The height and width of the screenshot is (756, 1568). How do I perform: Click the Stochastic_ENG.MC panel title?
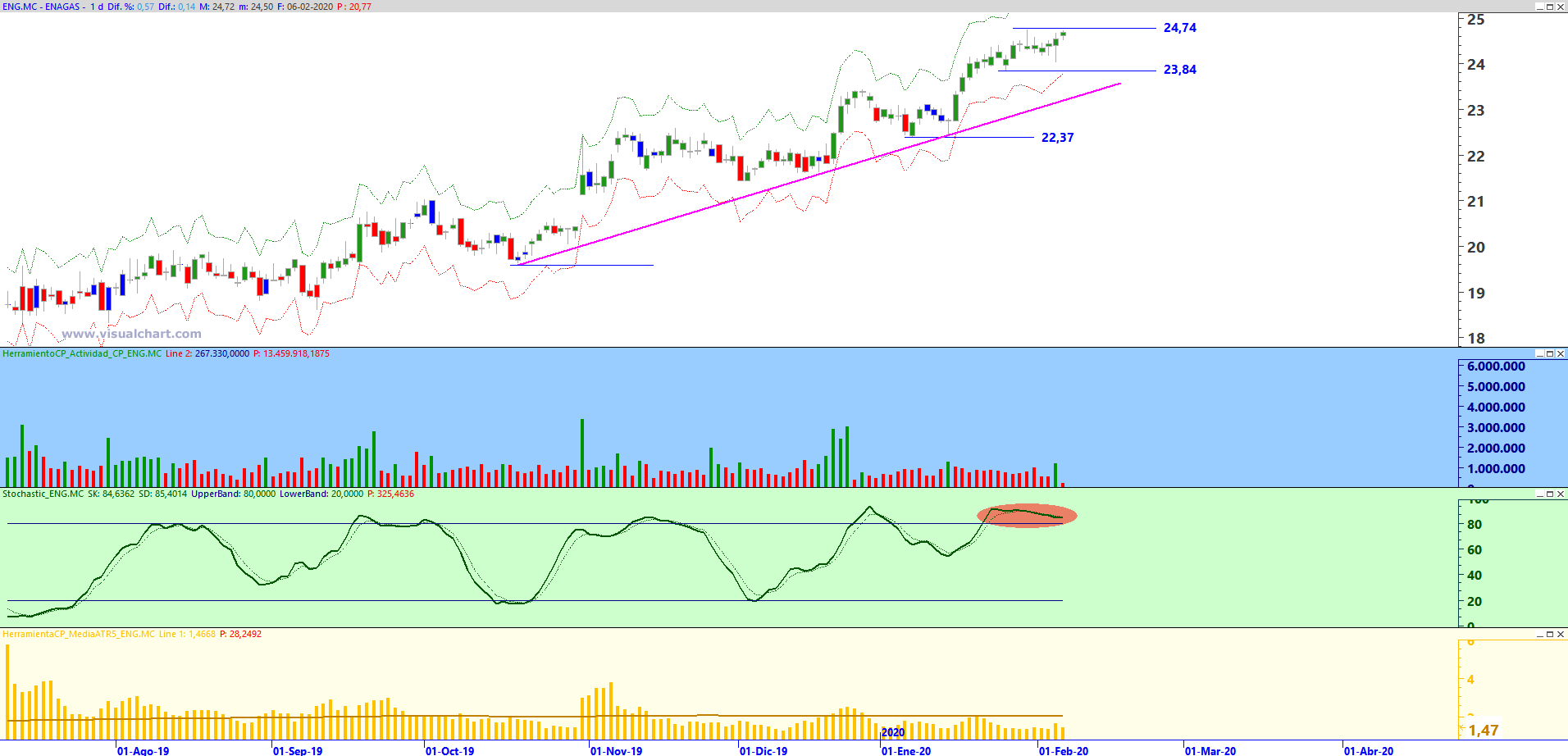click(x=43, y=494)
